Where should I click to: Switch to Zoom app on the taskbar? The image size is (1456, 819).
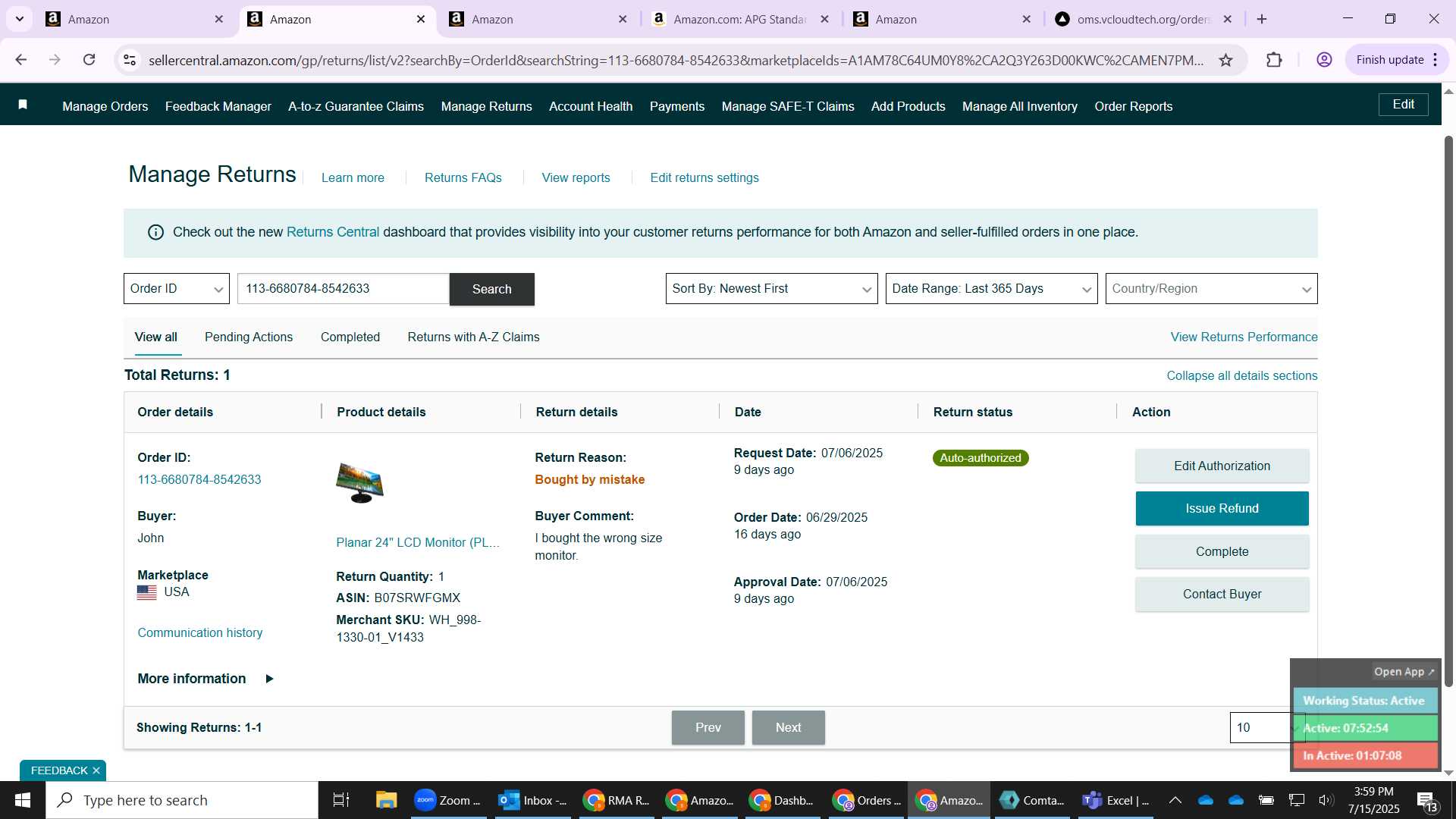click(x=449, y=800)
